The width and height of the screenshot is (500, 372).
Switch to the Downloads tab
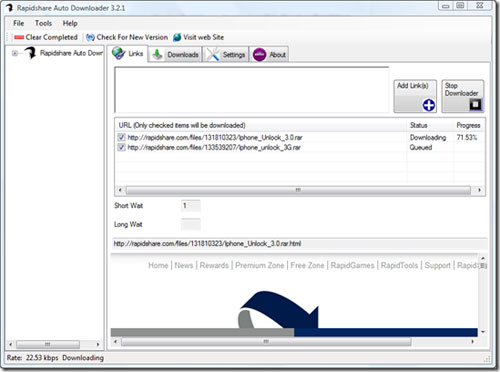tap(176, 55)
